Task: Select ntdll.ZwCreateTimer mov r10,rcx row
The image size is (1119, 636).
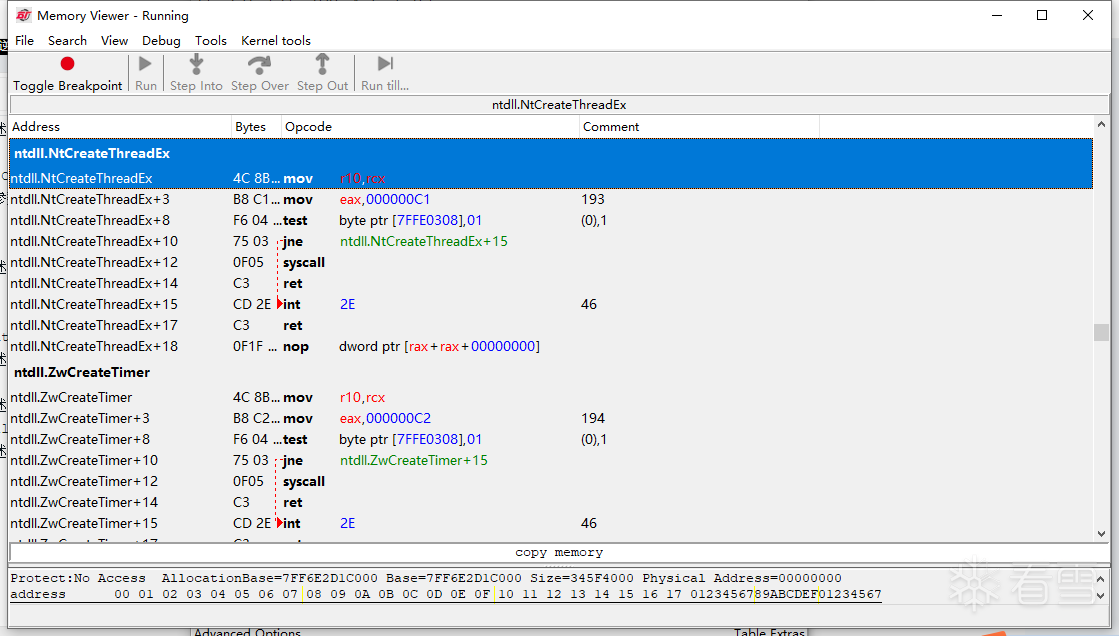Action: pos(551,398)
